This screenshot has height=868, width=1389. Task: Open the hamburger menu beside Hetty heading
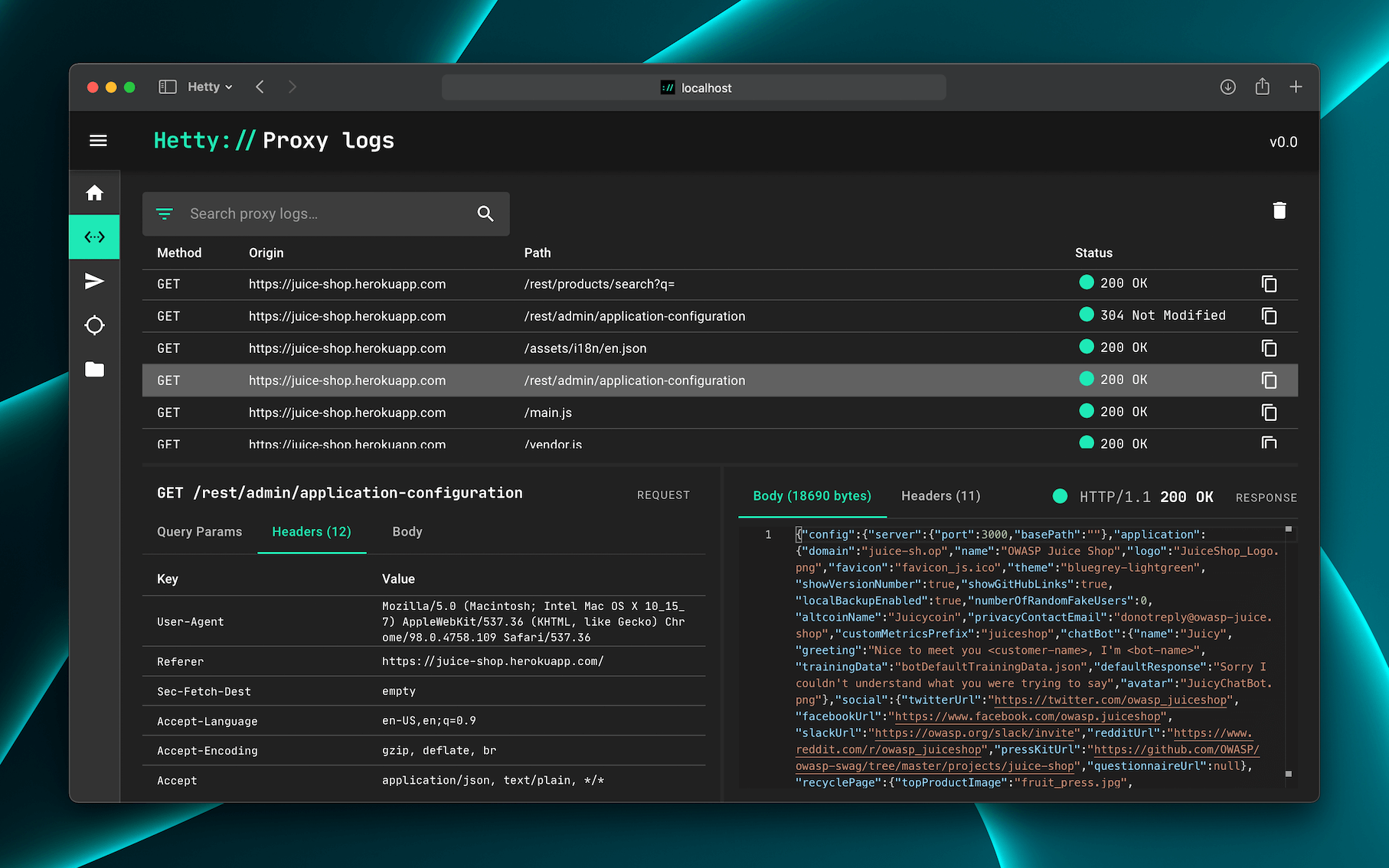click(x=98, y=140)
